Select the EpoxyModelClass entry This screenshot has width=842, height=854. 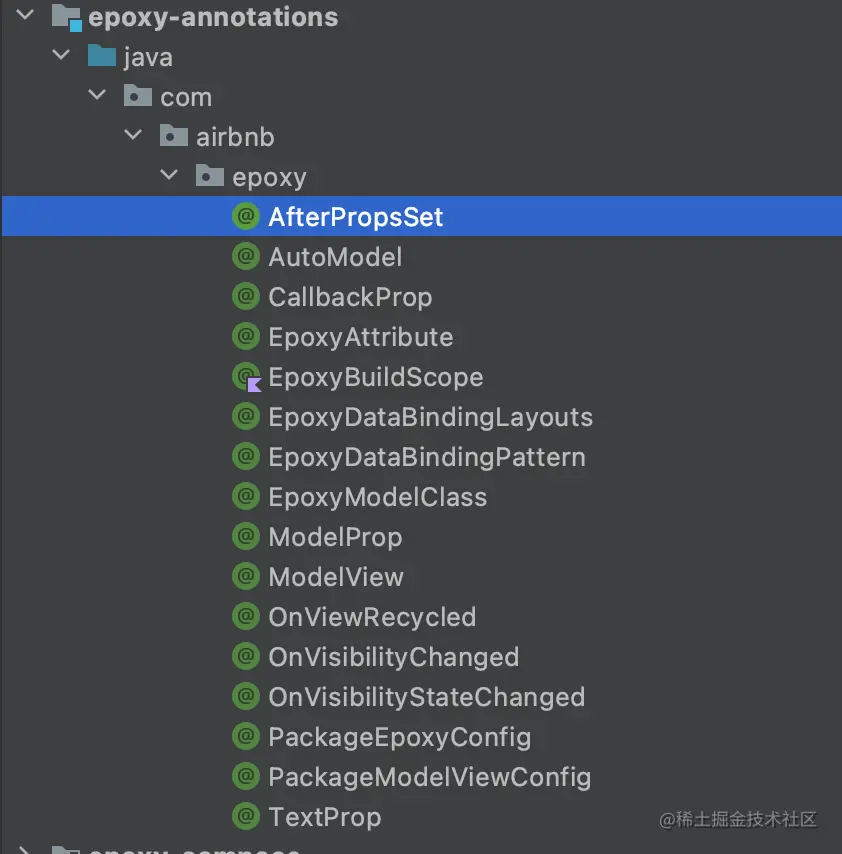point(377,497)
